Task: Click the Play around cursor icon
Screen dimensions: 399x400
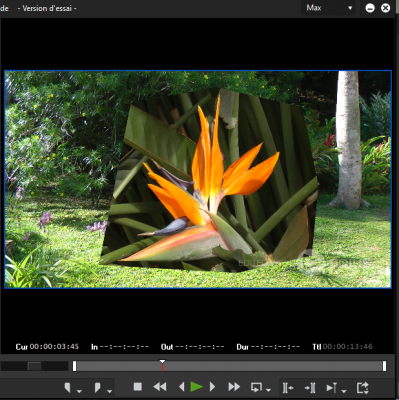Action: (332, 388)
